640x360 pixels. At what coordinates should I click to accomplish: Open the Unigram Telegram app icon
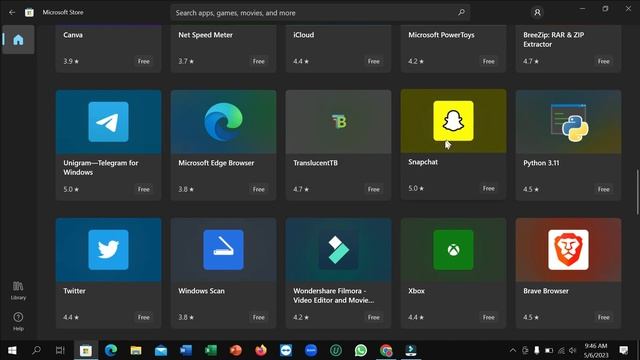(108, 122)
